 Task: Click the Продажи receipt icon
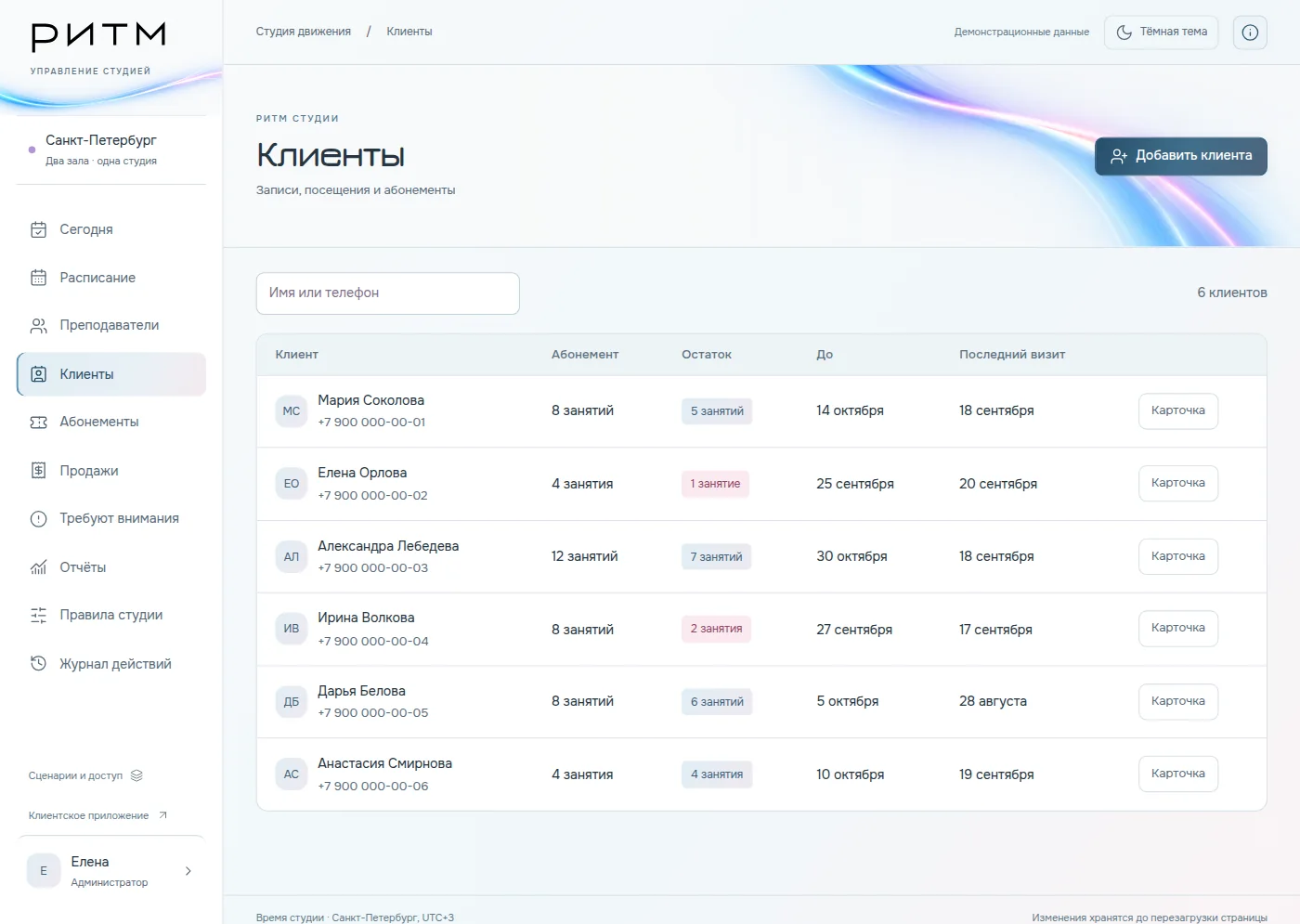click(38, 471)
